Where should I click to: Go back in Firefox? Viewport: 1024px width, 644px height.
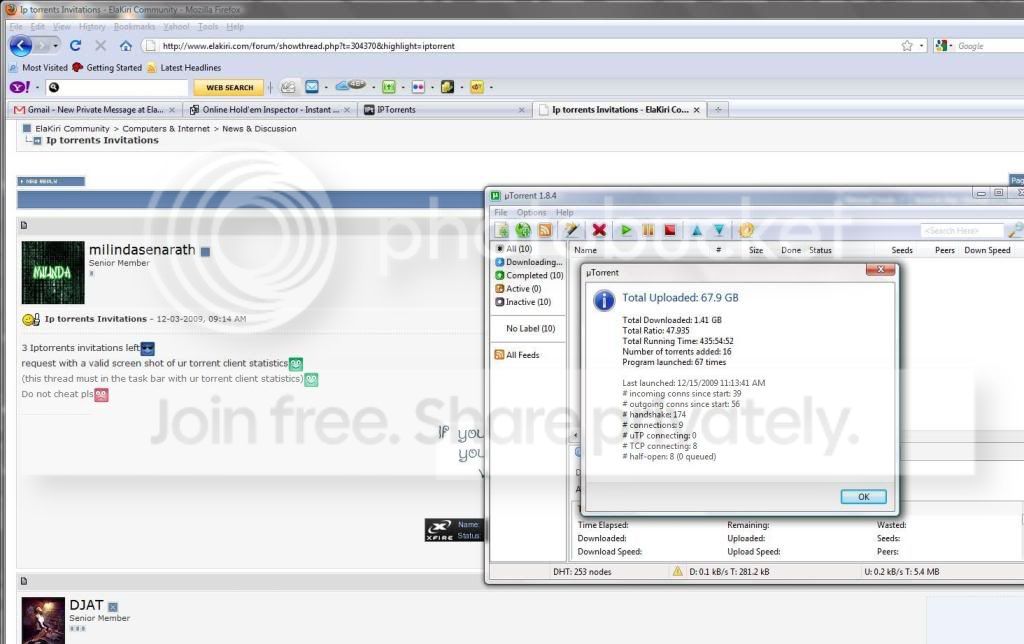(x=21, y=46)
